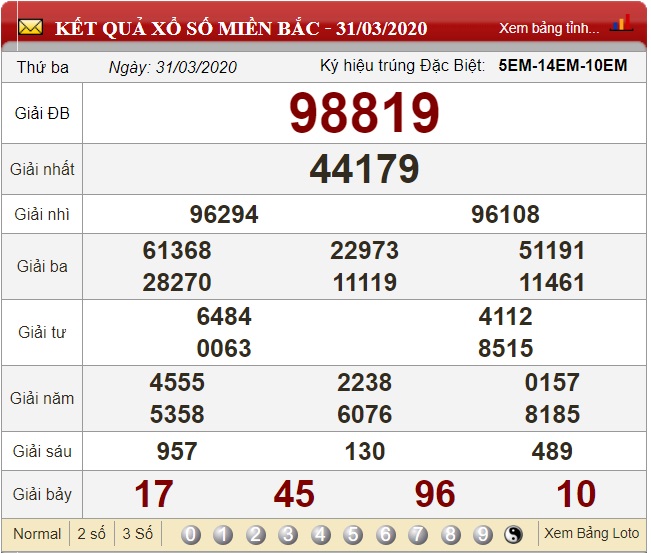The image size is (651, 553).
Task: Select the digit 3 ball filter
Action: coord(288,534)
